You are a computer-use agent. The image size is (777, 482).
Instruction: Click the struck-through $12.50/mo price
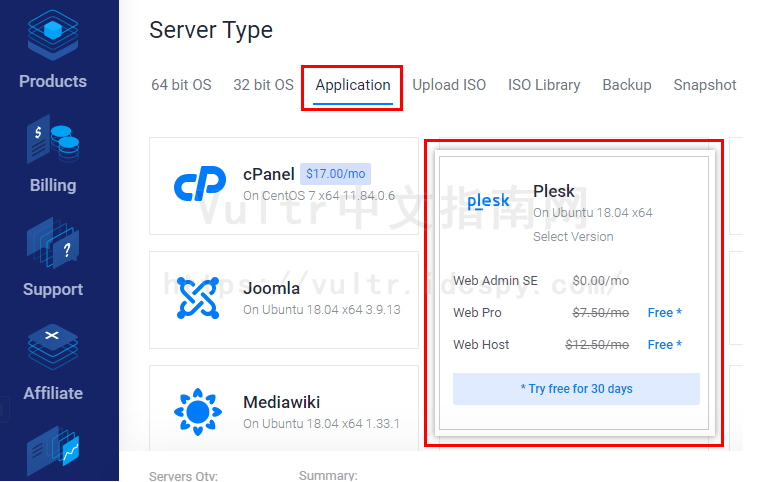coord(597,344)
